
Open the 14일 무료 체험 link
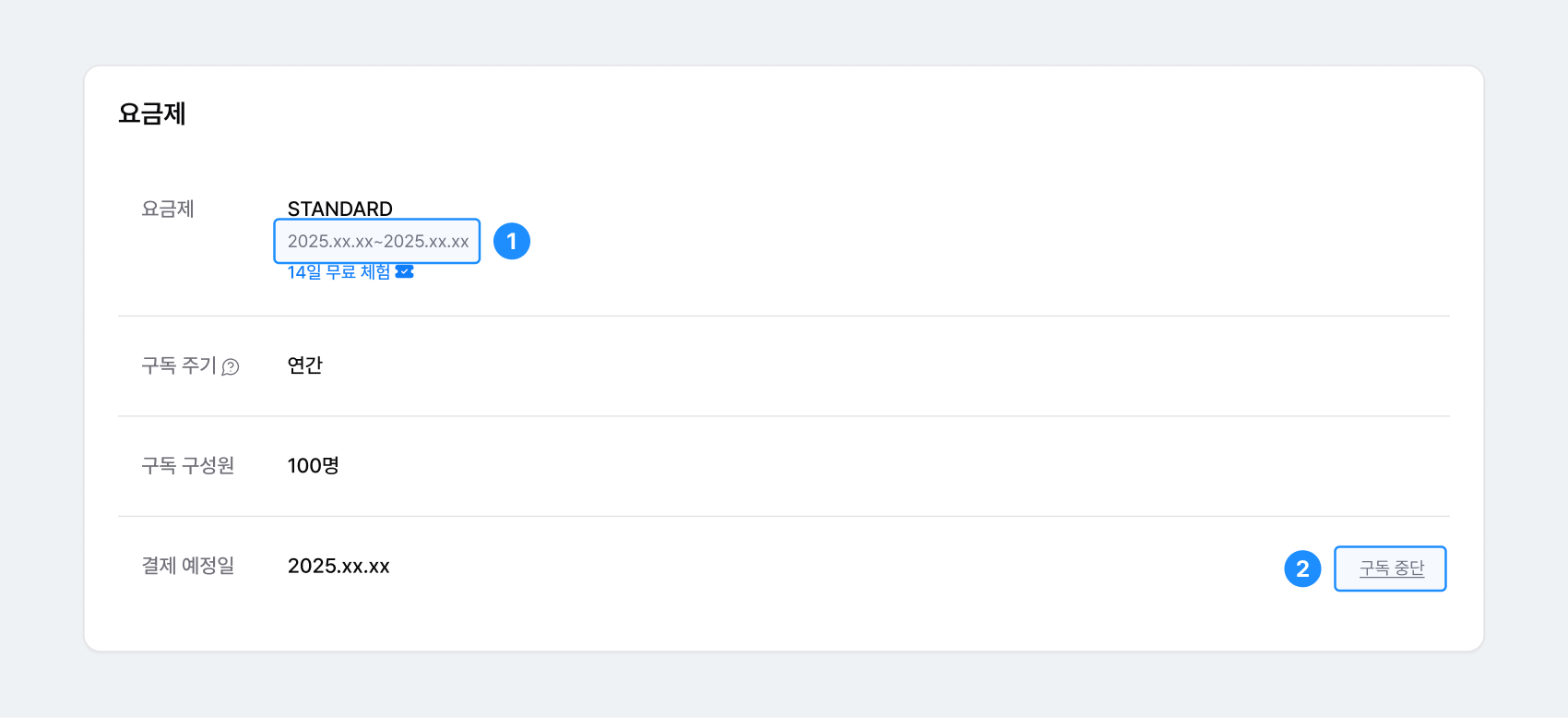coord(339,271)
